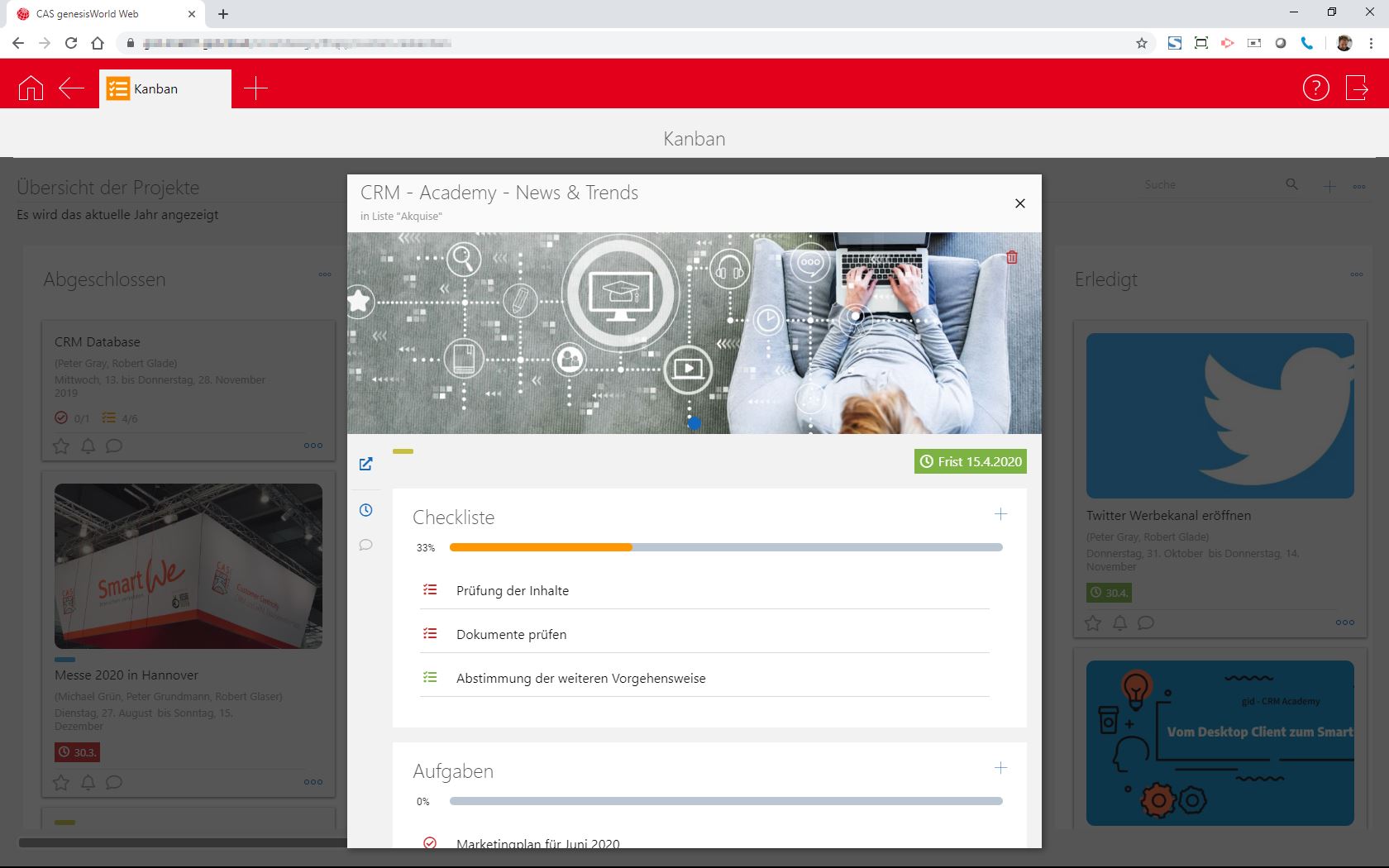
Task: Open card in external view
Action: [x=366, y=464]
